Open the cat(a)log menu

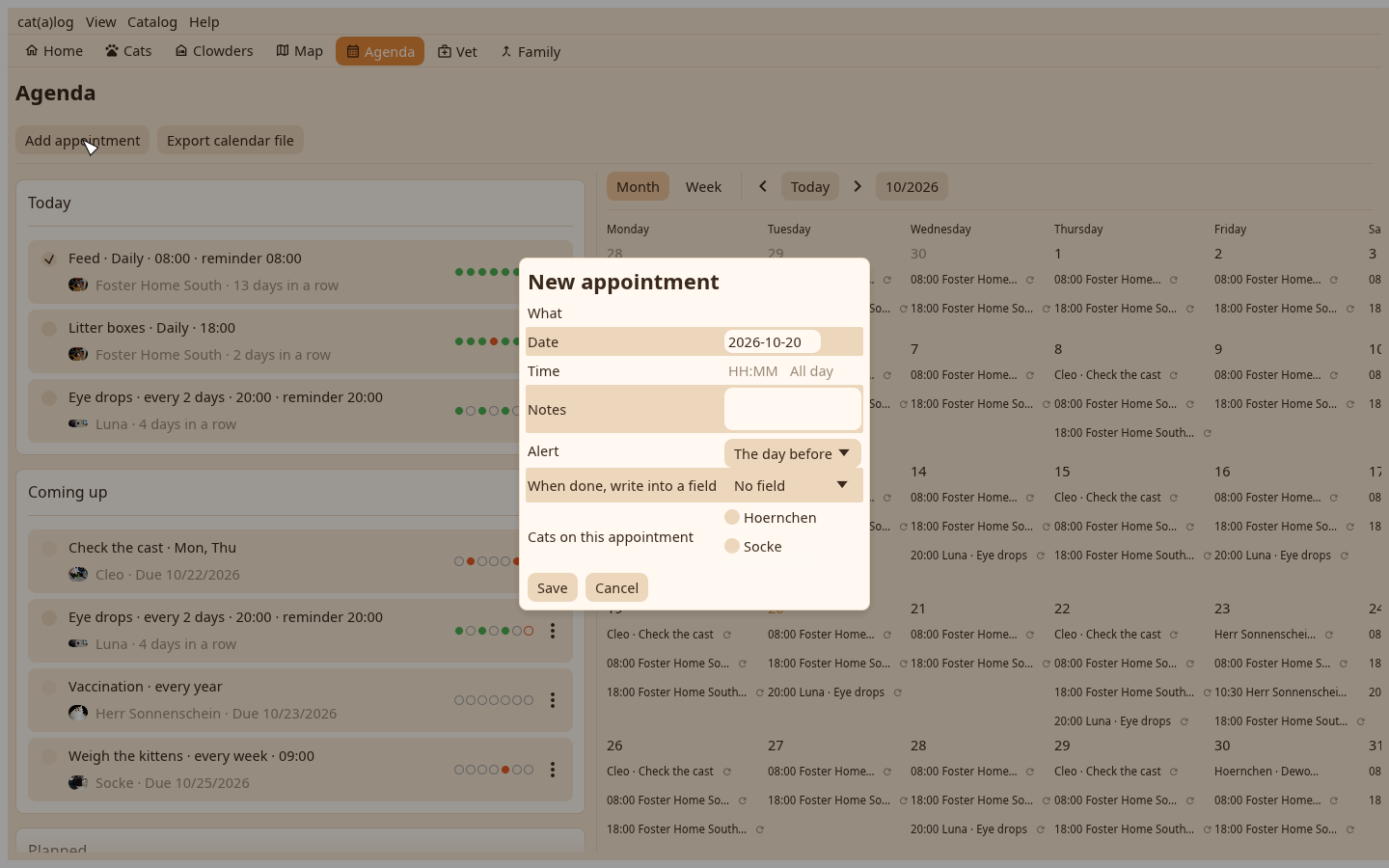pos(45,21)
